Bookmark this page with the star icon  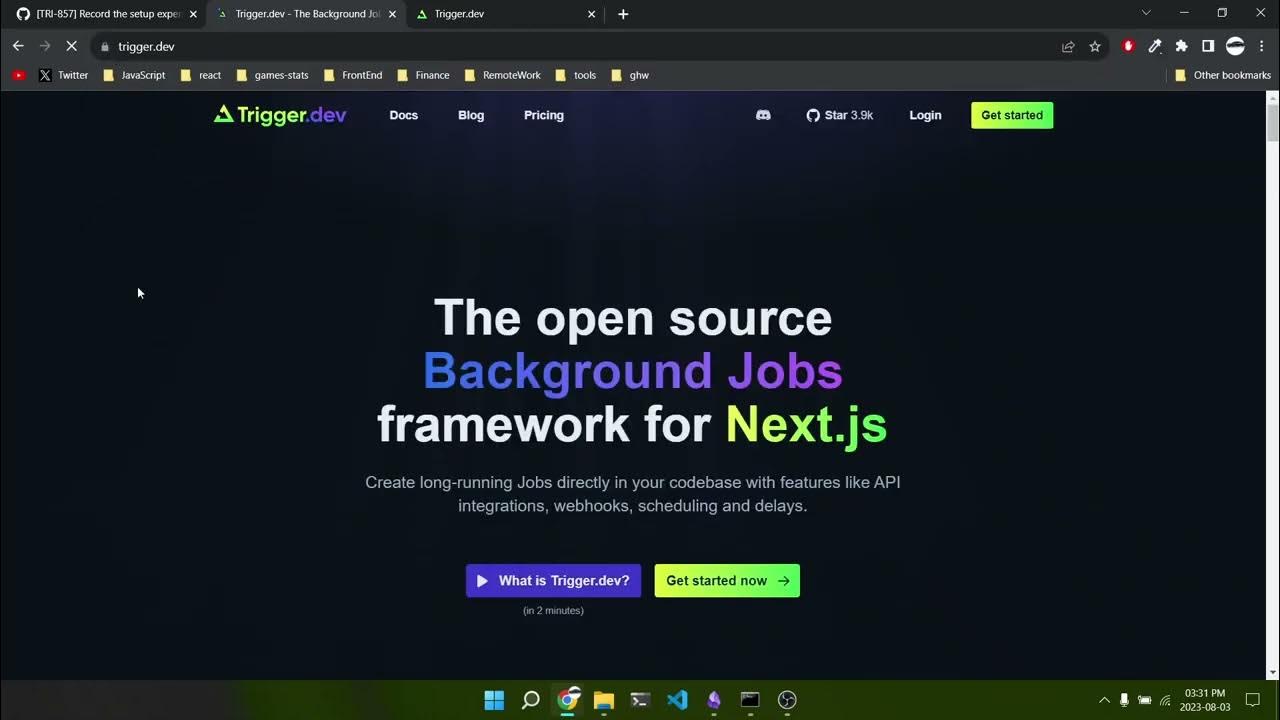[x=1095, y=46]
